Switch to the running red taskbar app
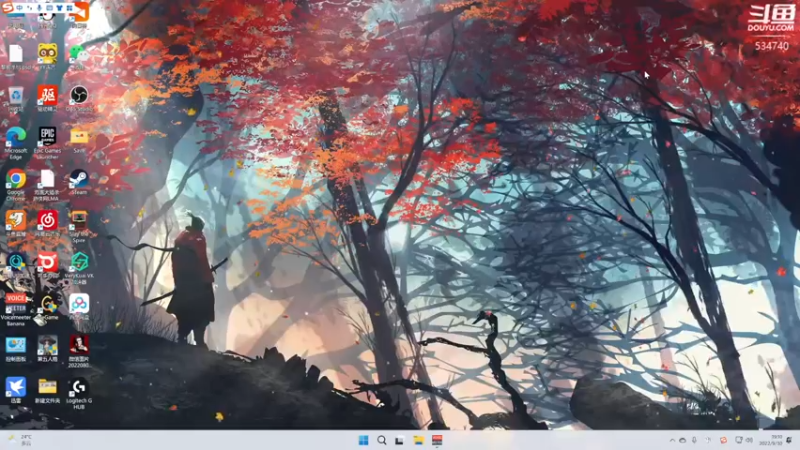 point(437,440)
